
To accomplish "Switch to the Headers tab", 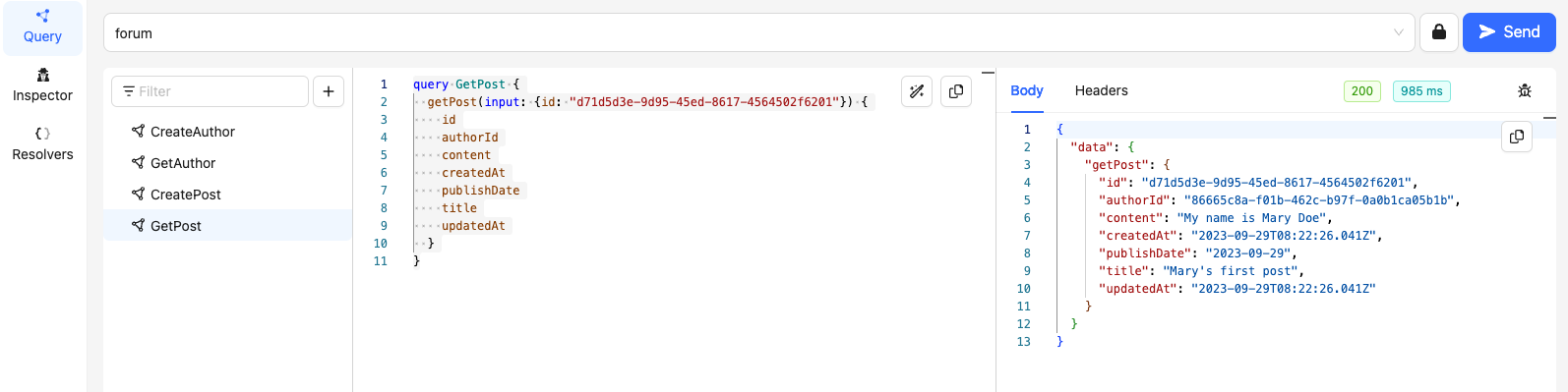I will click(x=1102, y=90).
